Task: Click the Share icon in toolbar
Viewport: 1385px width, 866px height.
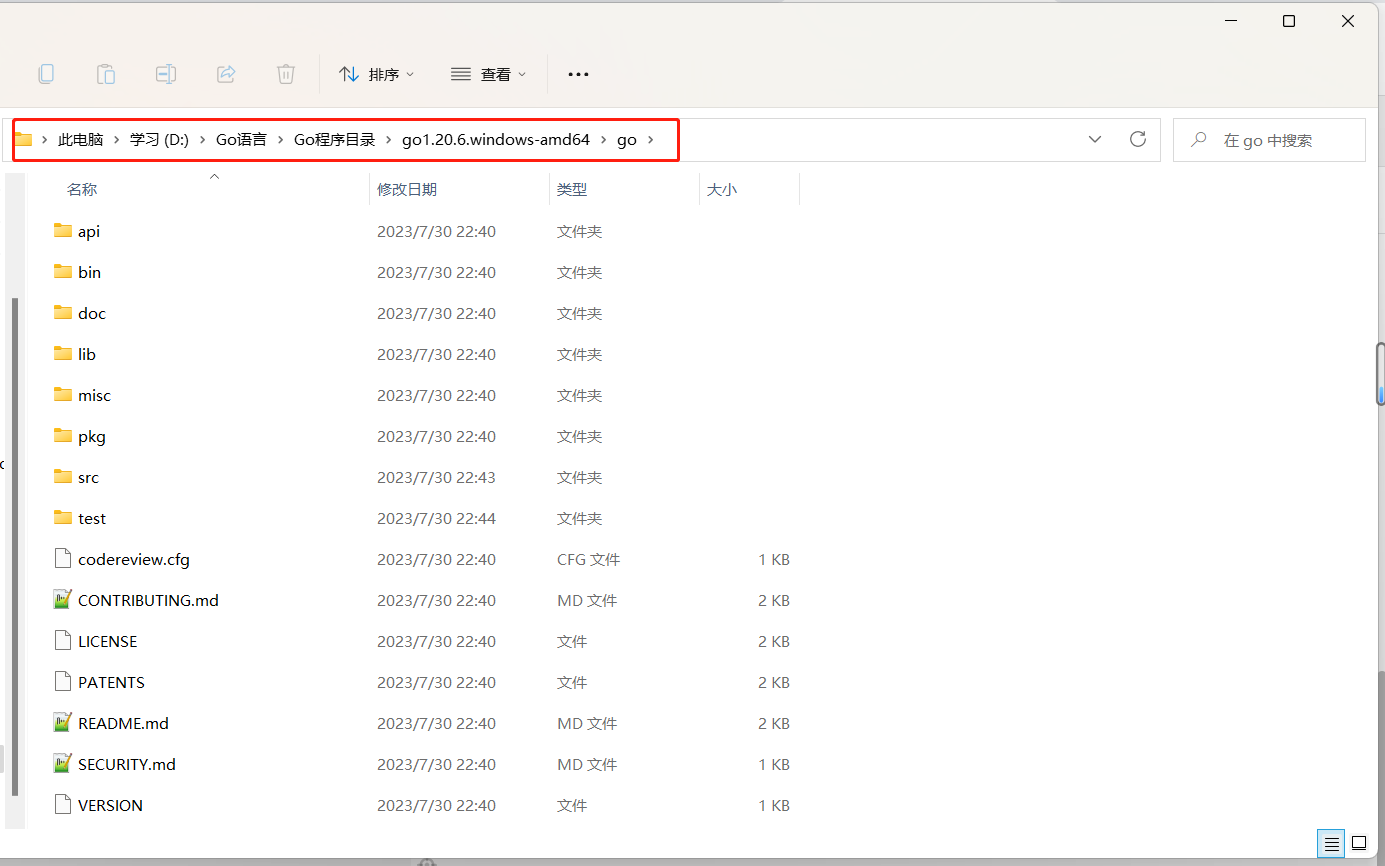Action: [226, 74]
